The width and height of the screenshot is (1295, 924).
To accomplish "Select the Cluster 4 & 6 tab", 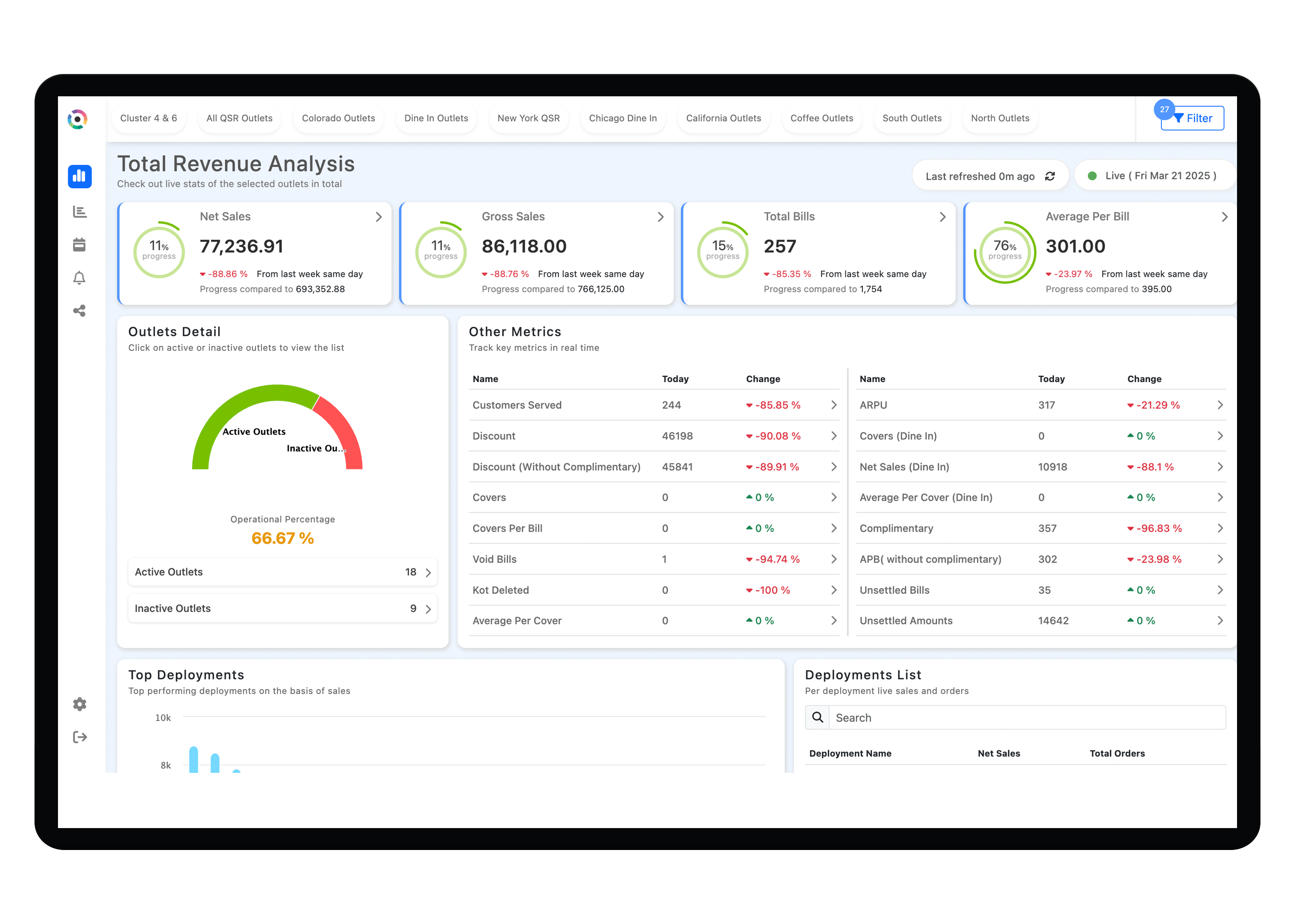I will [x=148, y=118].
